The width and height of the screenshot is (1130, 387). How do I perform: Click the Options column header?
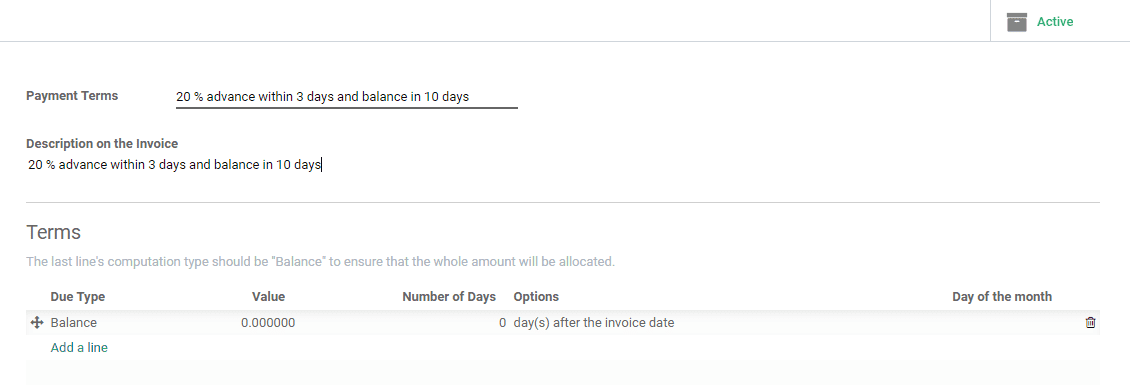click(x=536, y=296)
